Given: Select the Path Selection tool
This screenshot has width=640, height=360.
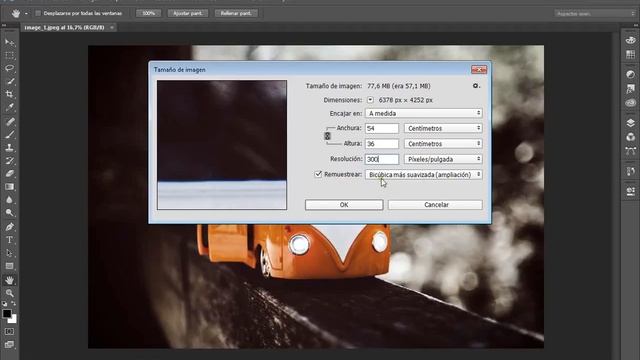Looking at the screenshot, I should coord(9,253).
